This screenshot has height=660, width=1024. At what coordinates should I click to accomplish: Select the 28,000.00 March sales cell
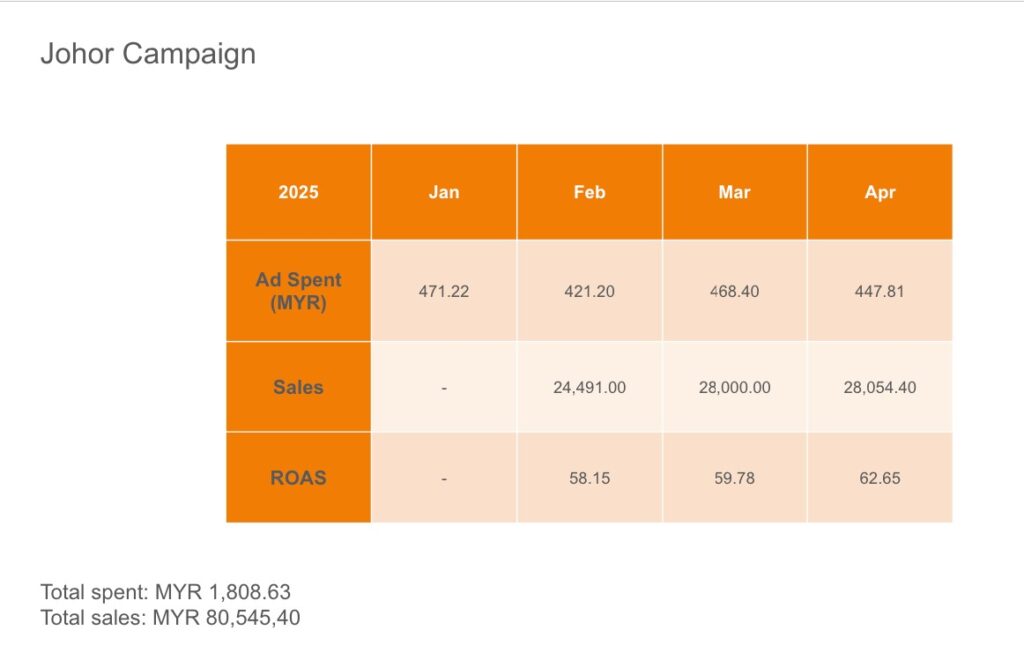(734, 387)
